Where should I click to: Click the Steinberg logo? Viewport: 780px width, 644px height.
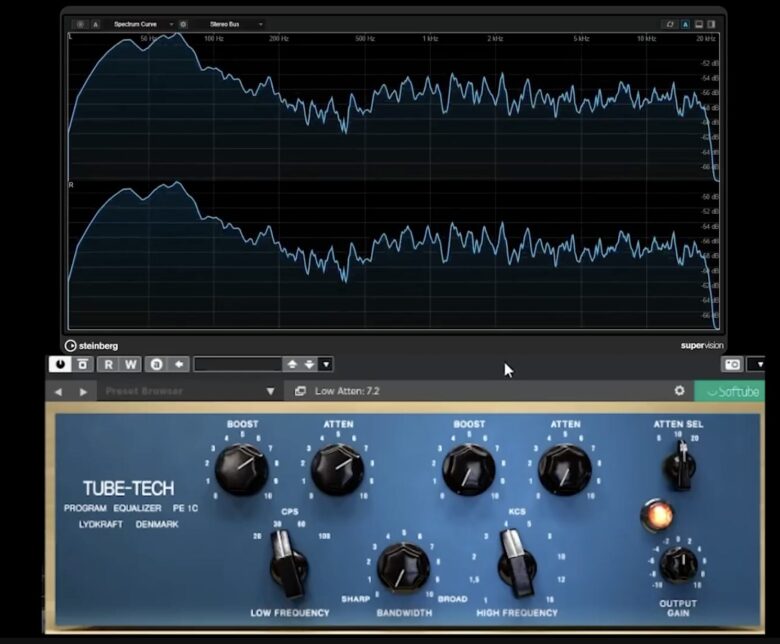point(92,346)
